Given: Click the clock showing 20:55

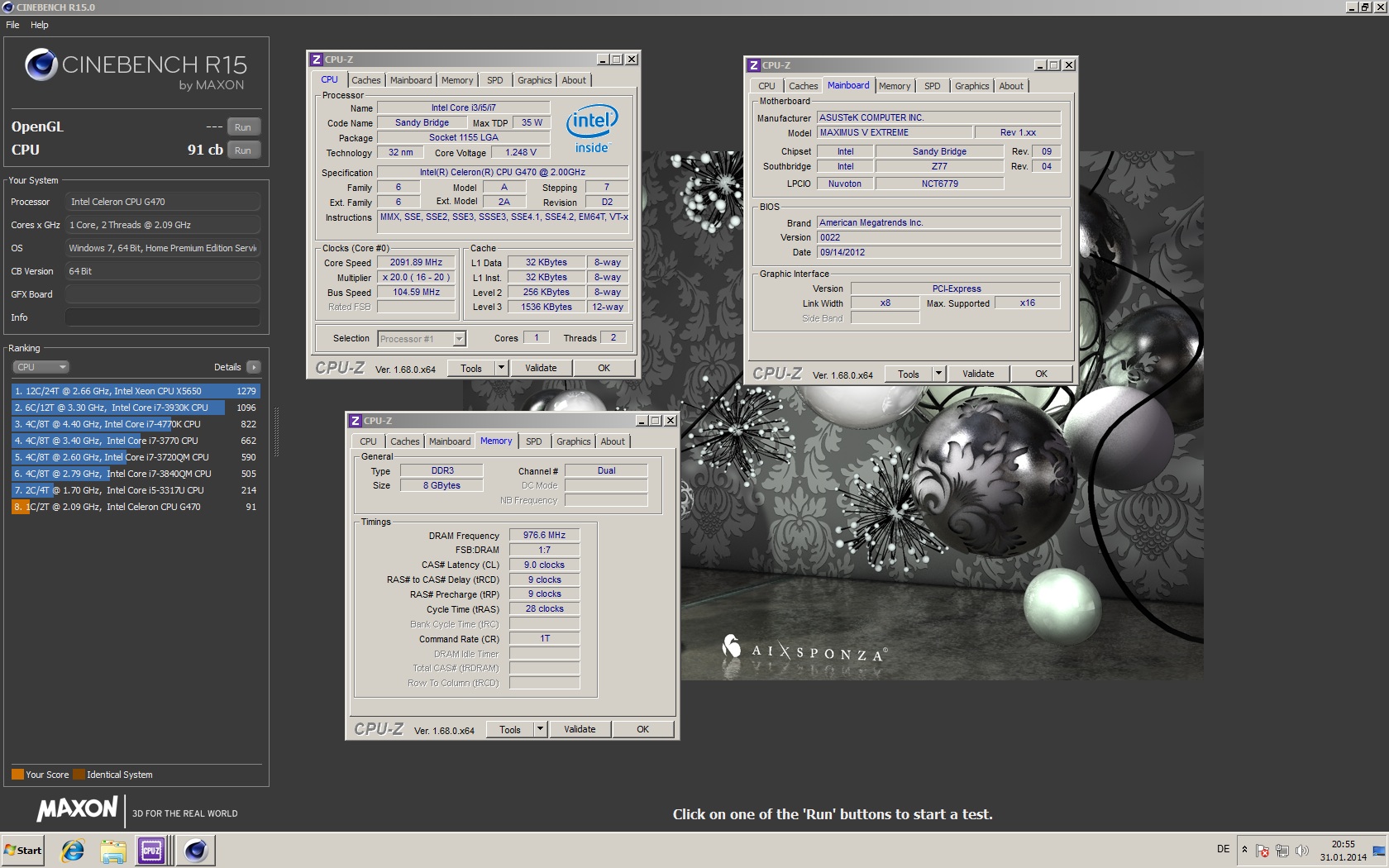Looking at the screenshot, I should (1343, 844).
